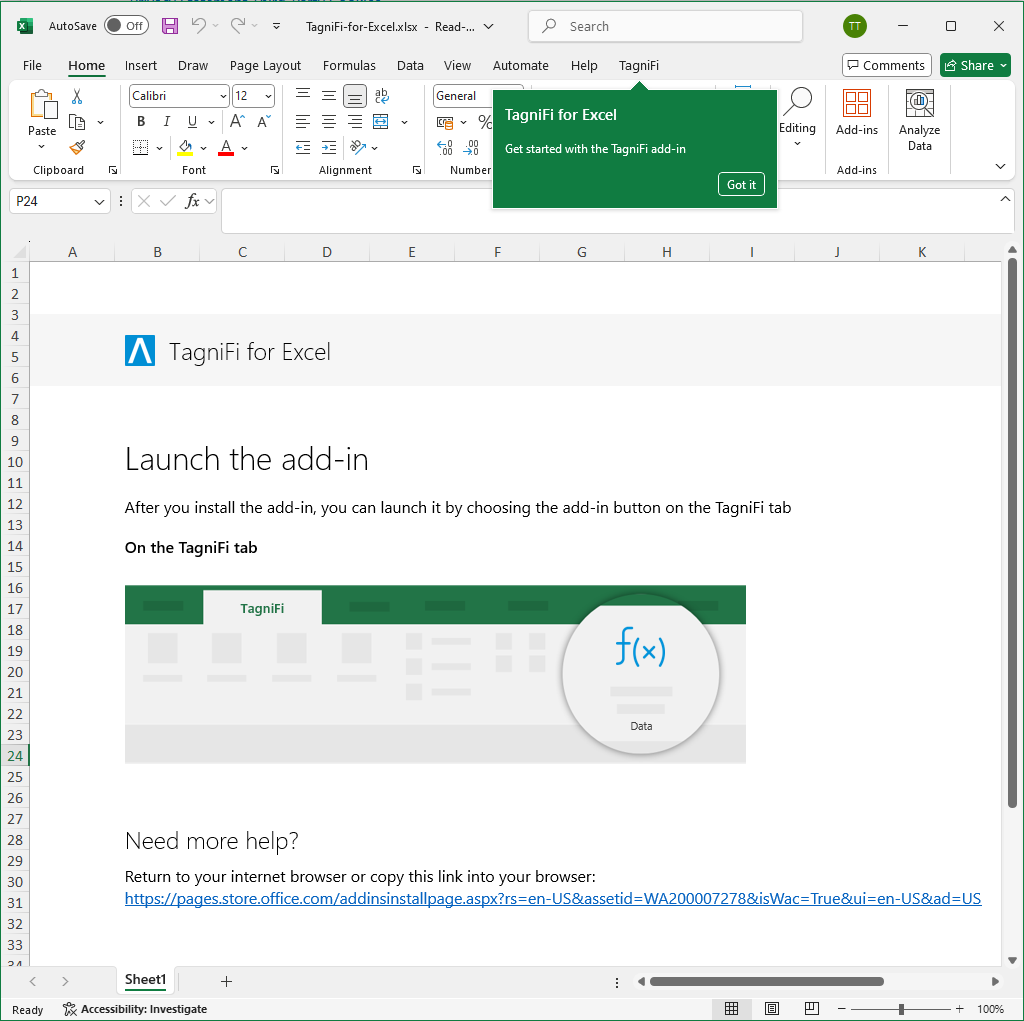Click Increase Decimal icon

[x=445, y=148]
